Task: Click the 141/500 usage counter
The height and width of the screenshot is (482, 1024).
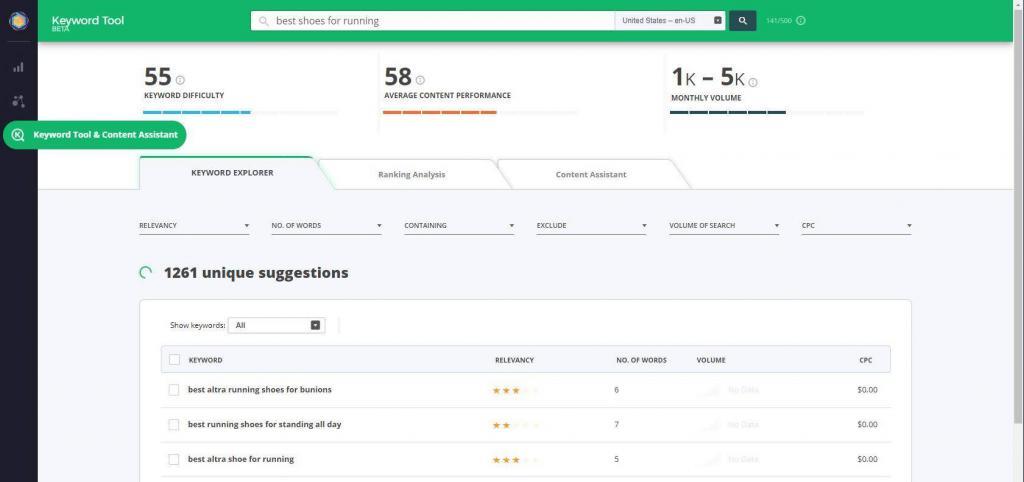Action: [778, 21]
